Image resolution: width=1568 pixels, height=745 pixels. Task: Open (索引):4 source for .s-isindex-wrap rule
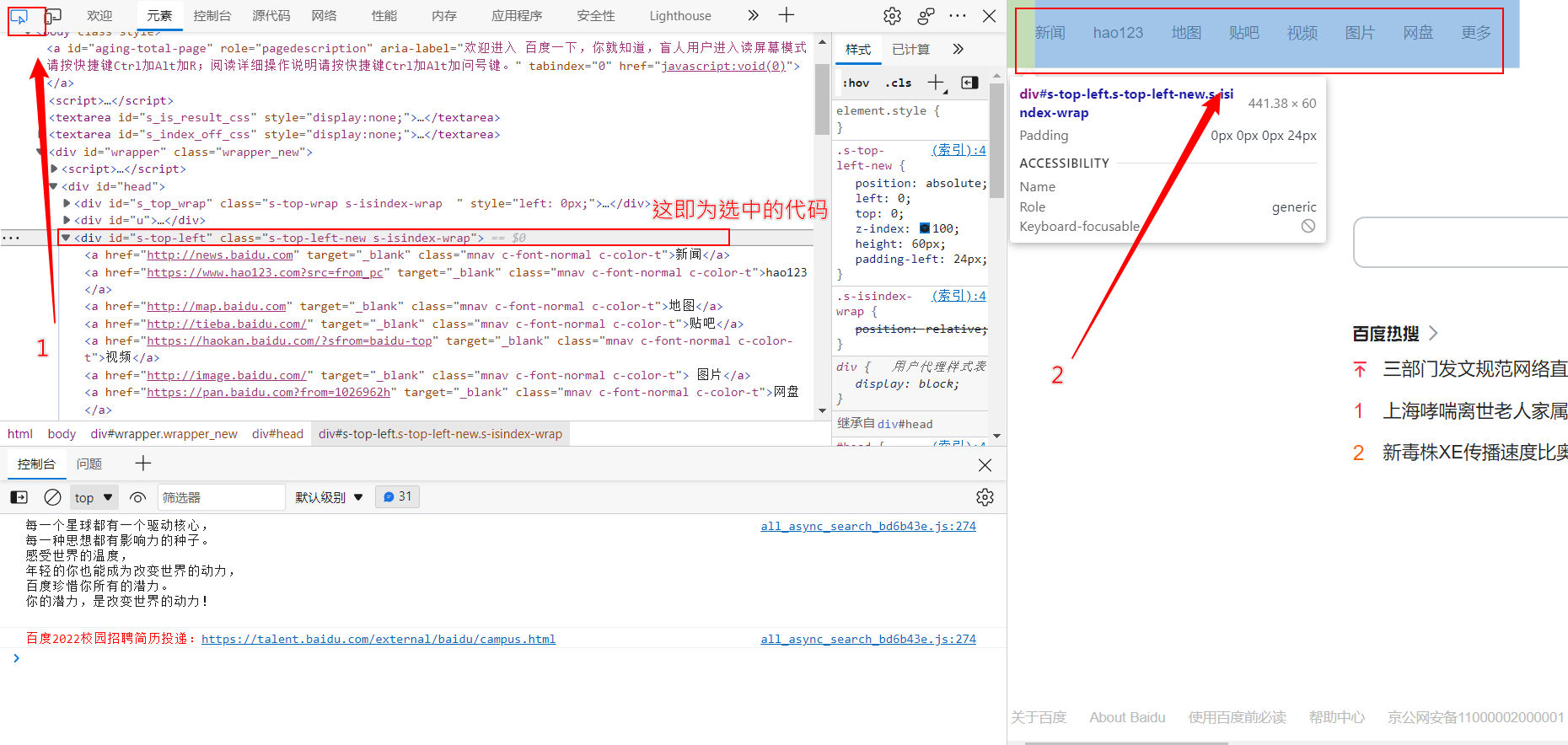[x=959, y=296]
